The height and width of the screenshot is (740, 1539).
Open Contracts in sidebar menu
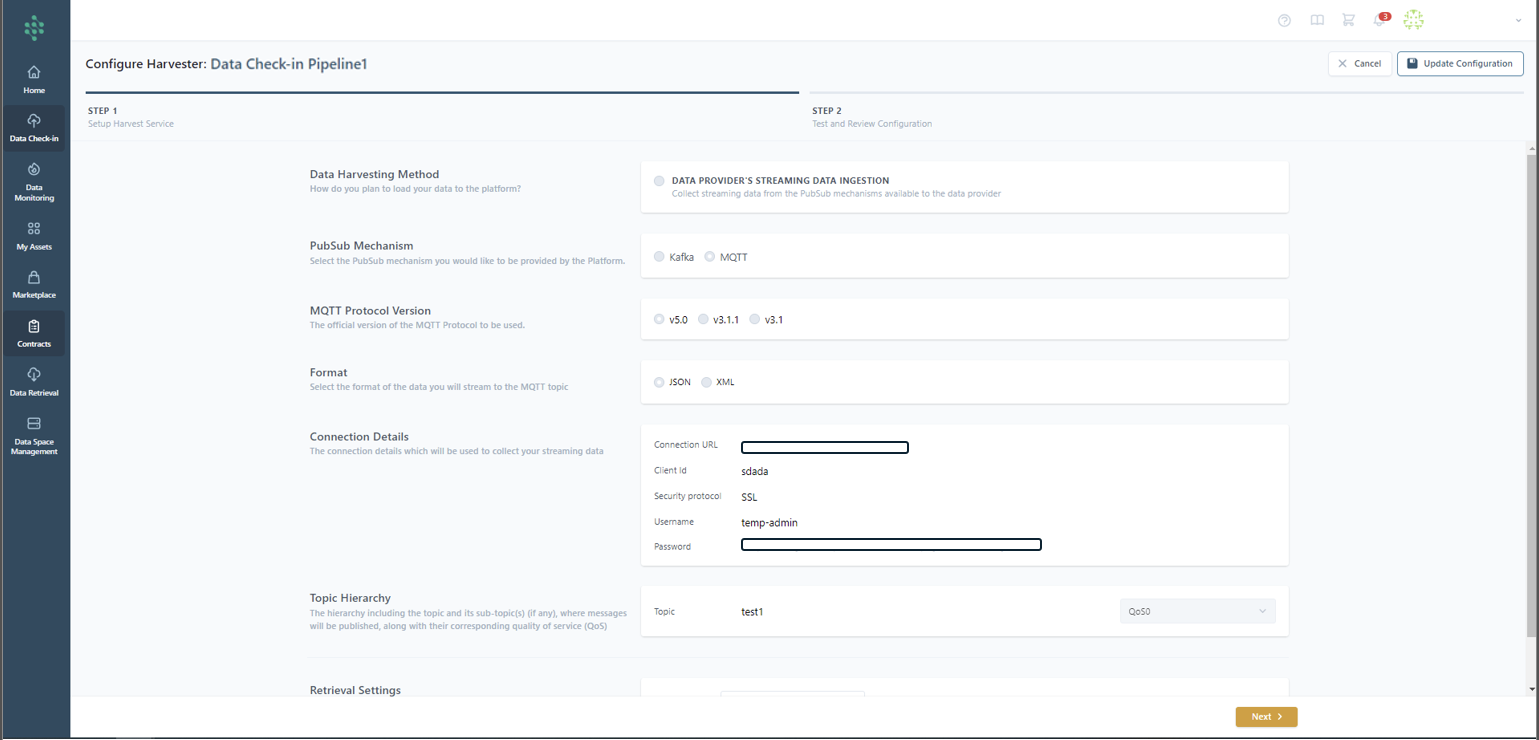34,333
